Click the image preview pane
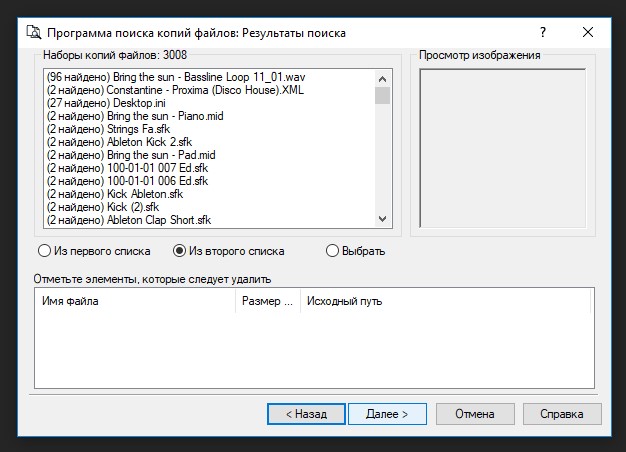The image size is (626, 452). (503, 148)
